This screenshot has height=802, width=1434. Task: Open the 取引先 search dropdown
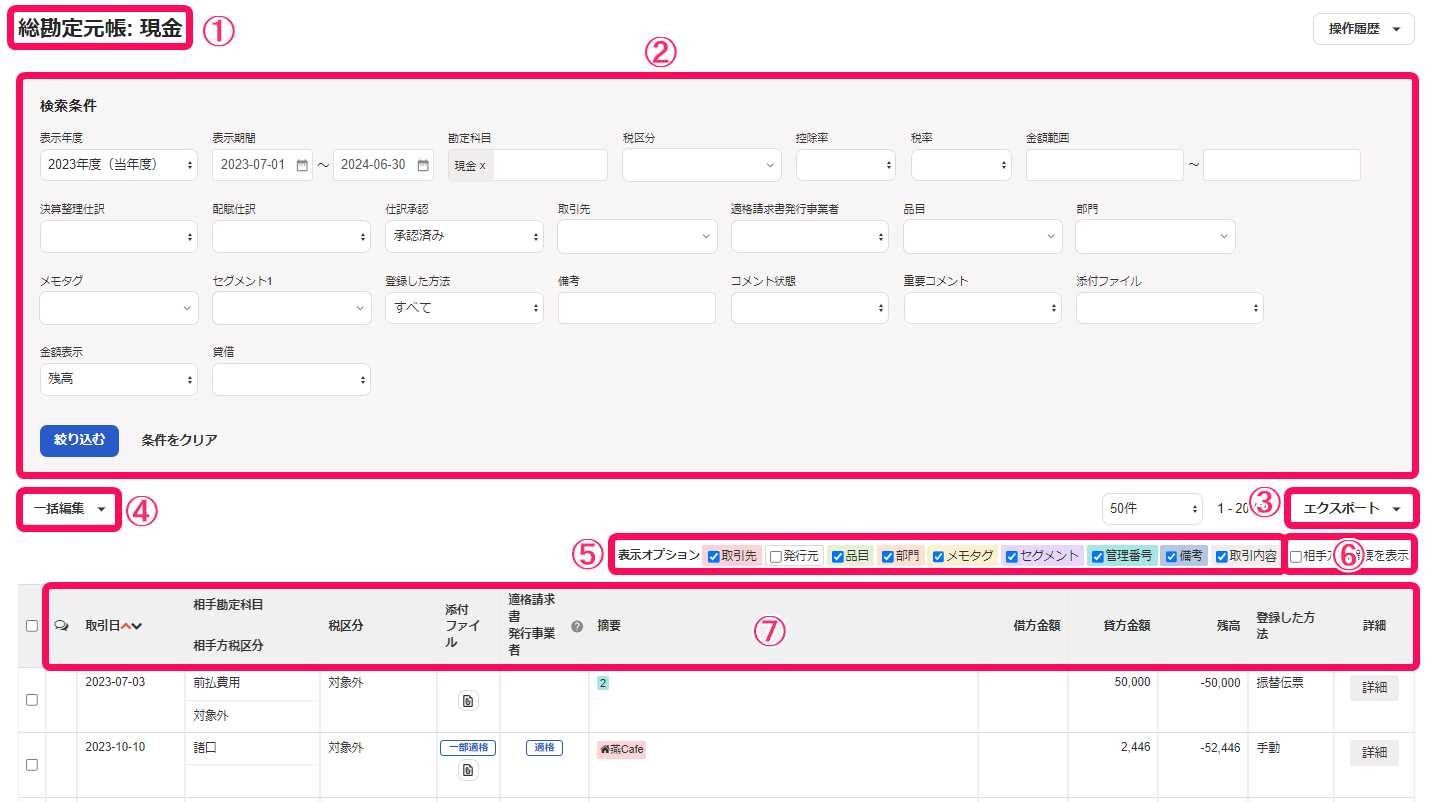[637, 237]
